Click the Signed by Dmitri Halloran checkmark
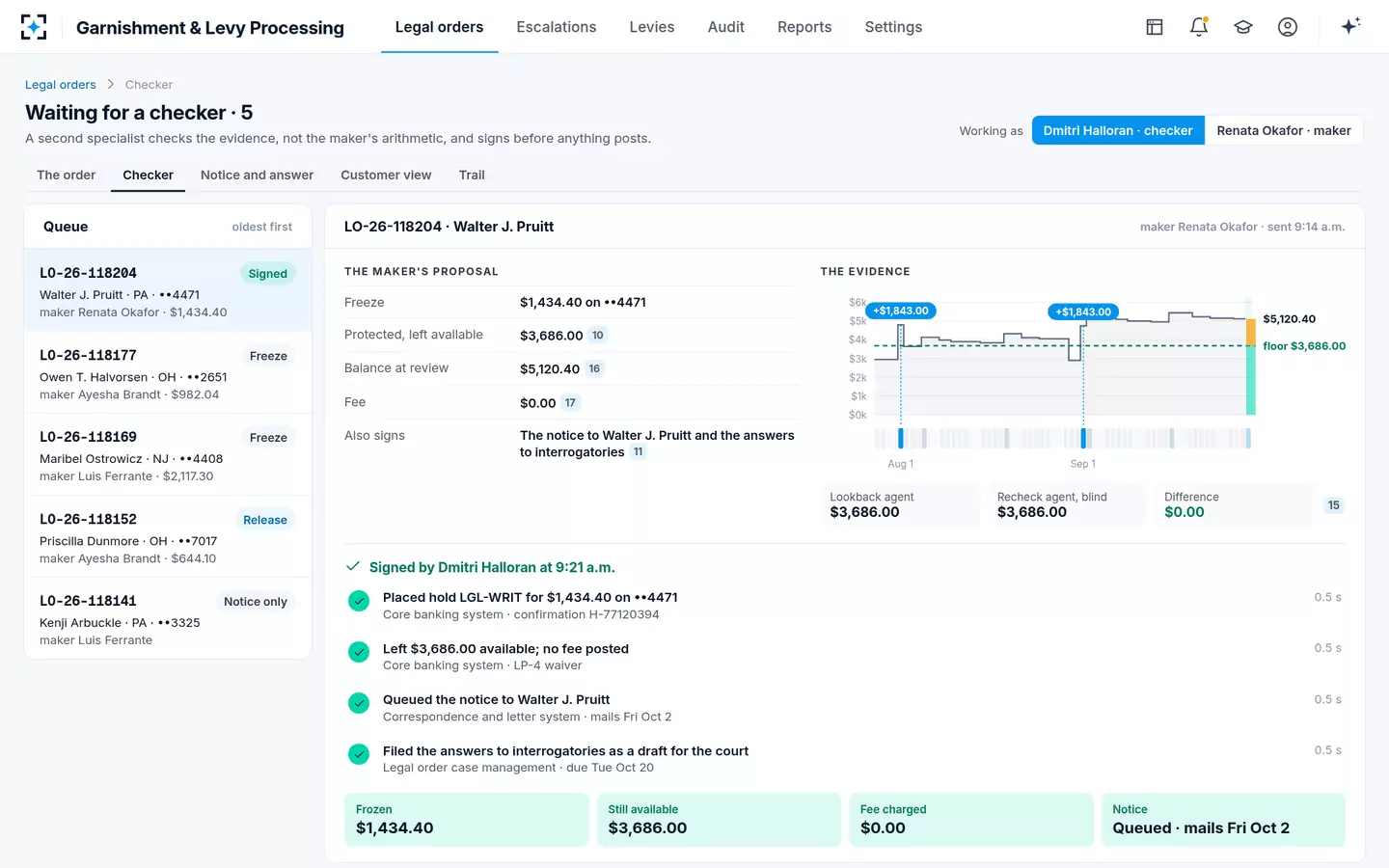 (353, 566)
